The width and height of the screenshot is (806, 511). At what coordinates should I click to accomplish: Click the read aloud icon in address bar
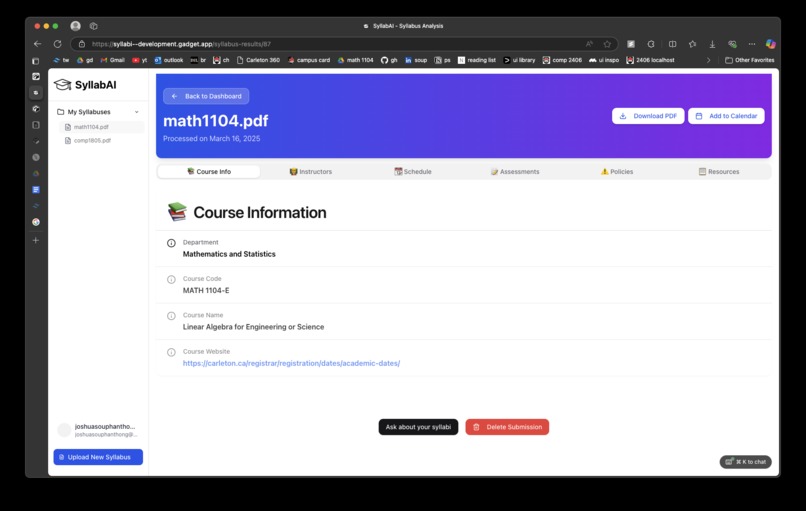[589, 44]
